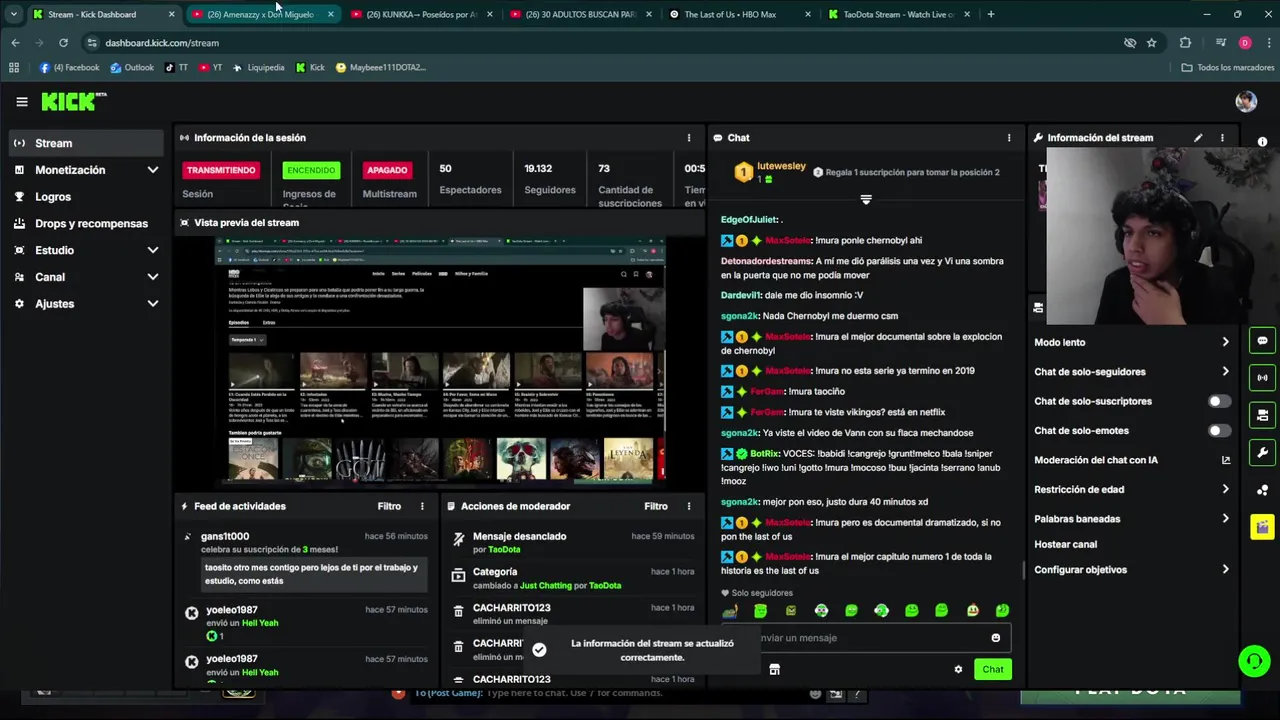Select Stream in the left sidebar
1280x720 pixels.
point(85,143)
